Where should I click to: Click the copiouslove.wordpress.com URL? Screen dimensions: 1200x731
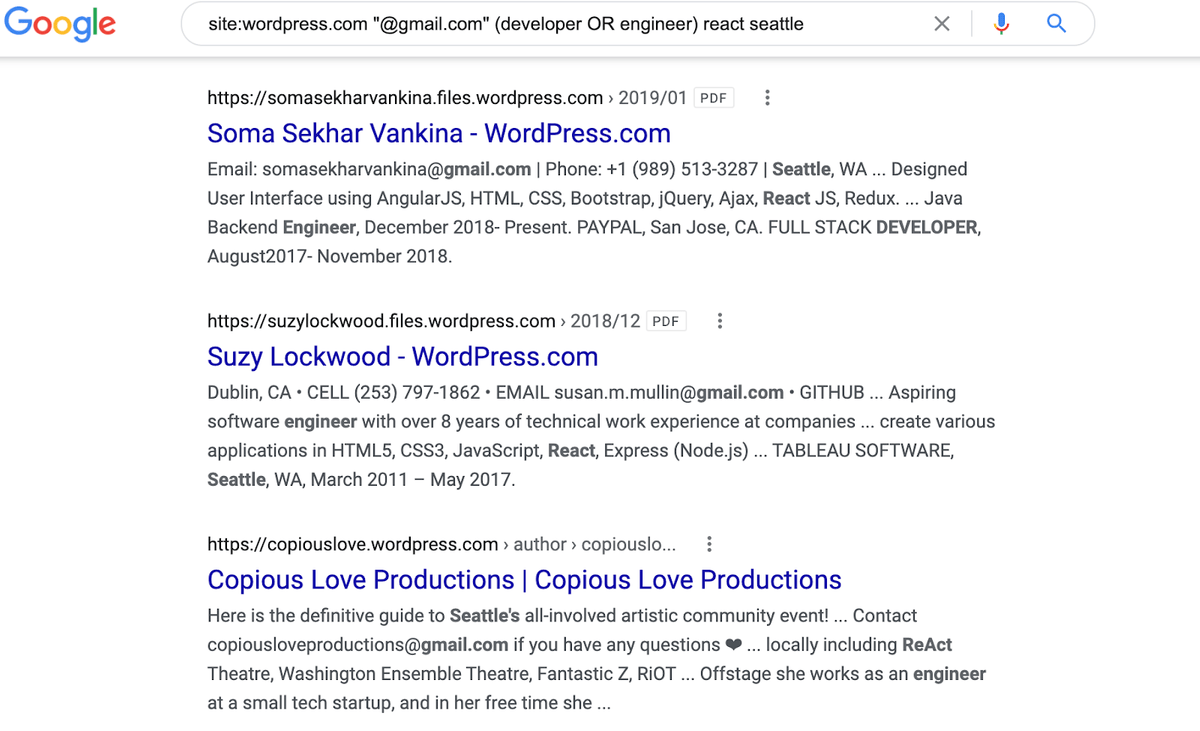point(353,544)
